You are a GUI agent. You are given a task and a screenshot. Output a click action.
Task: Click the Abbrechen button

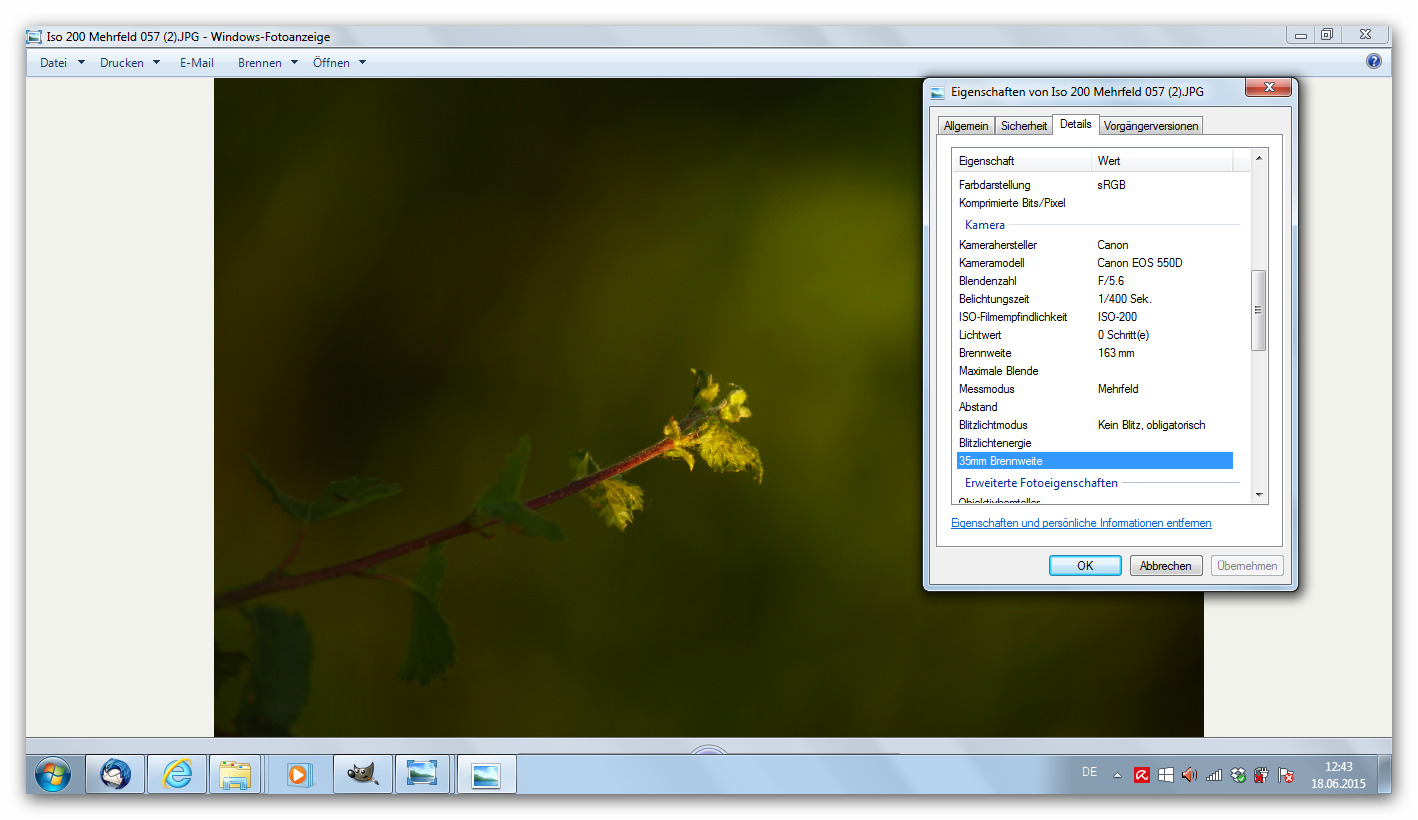click(x=1166, y=565)
